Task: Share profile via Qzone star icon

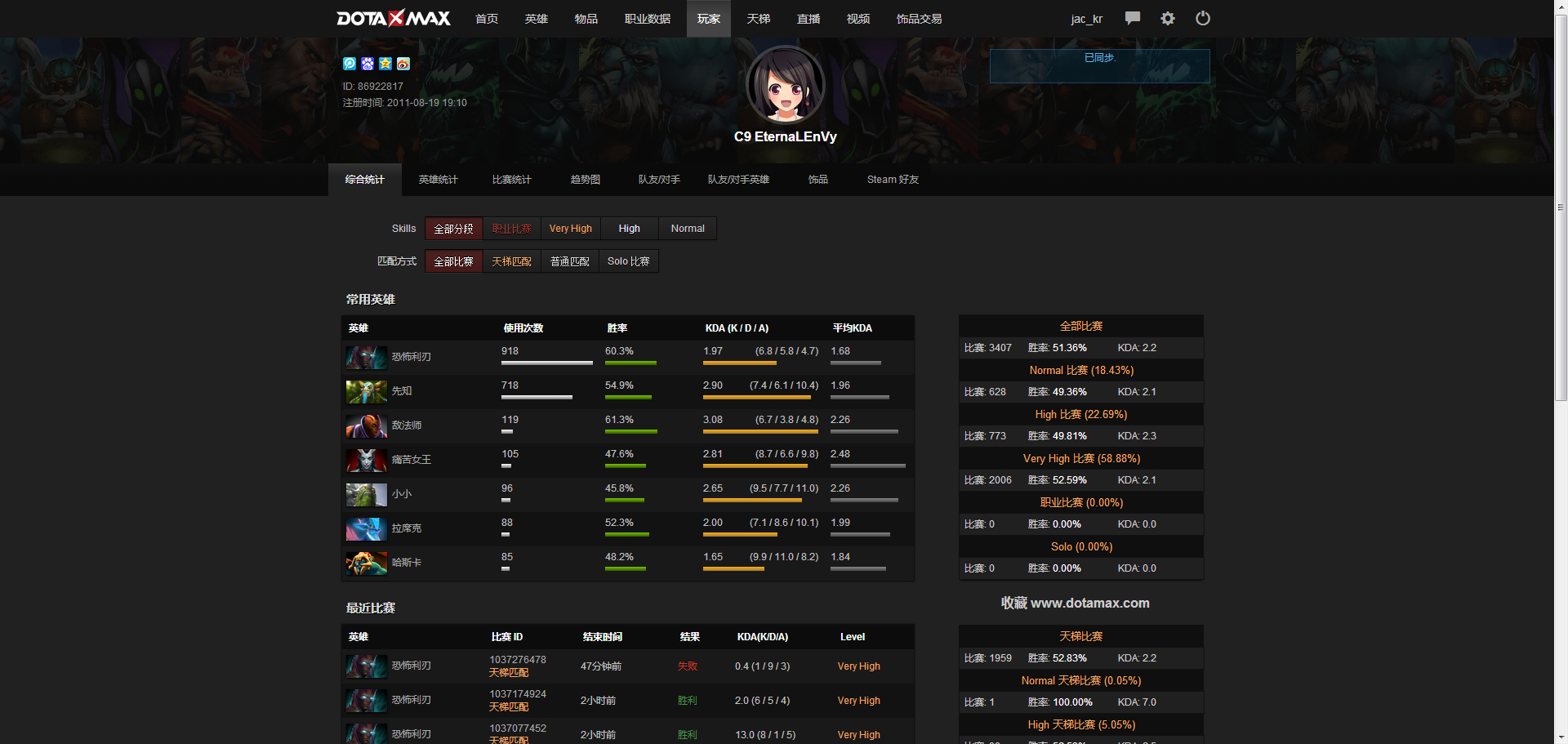Action: [385, 64]
